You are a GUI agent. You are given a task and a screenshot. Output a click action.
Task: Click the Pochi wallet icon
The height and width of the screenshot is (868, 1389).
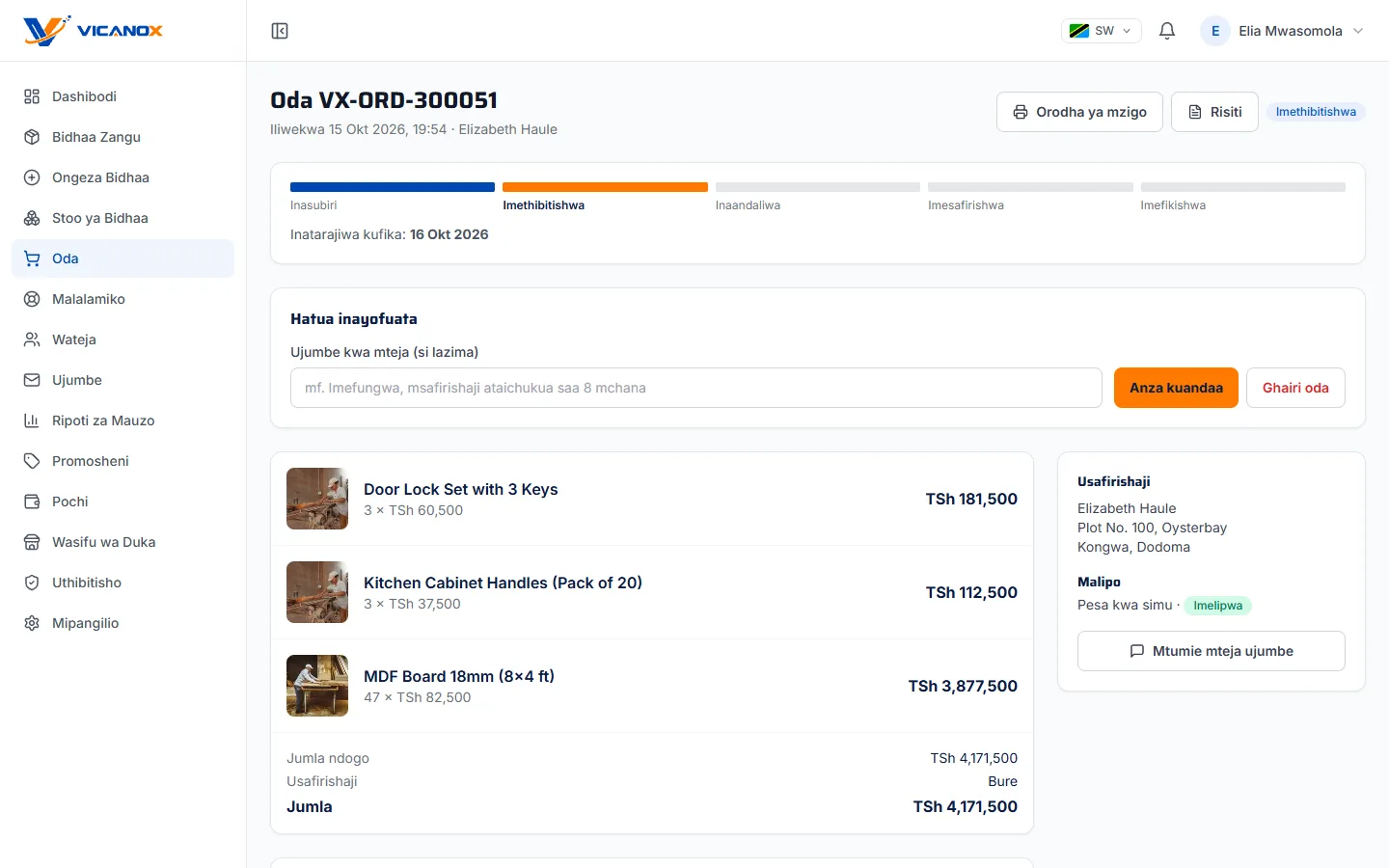point(32,502)
